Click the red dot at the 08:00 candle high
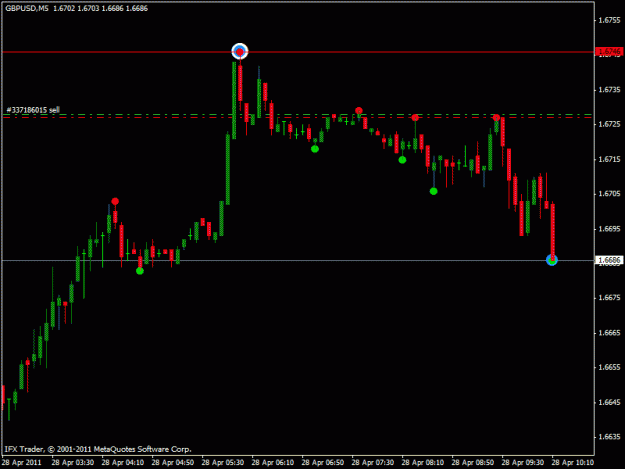This screenshot has height=469, width=625. [415, 118]
